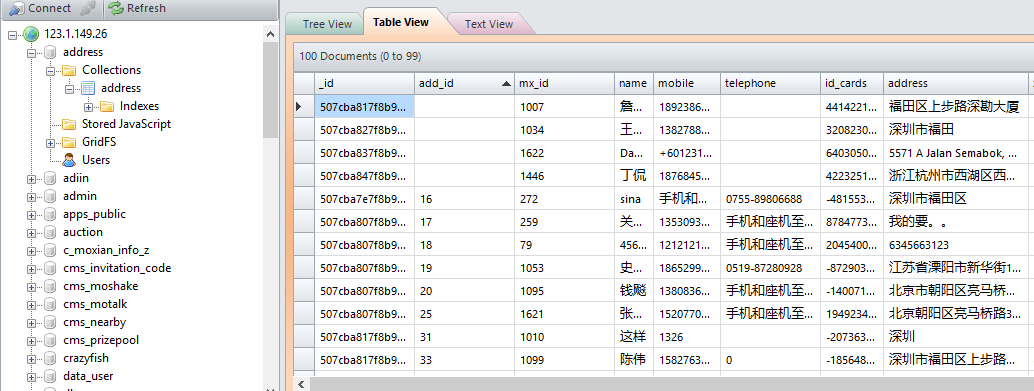Click the cms_invitation_code database icon
The width and height of the screenshot is (1034, 391).
click(x=49, y=268)
